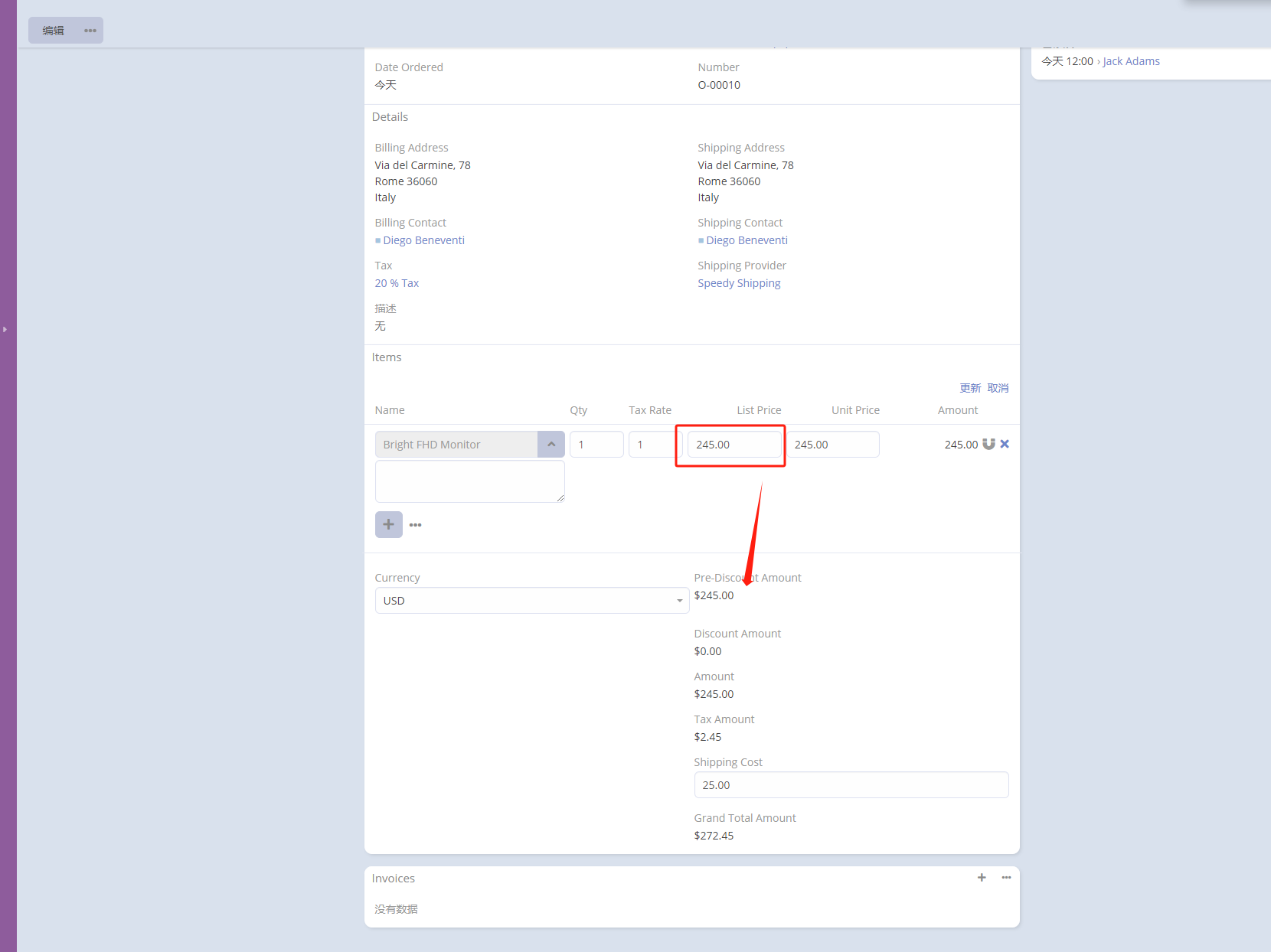Viewport: 1271px width, 952px height.
Task: Open the 20 % Tax link
Action: [x=397, y=283]
